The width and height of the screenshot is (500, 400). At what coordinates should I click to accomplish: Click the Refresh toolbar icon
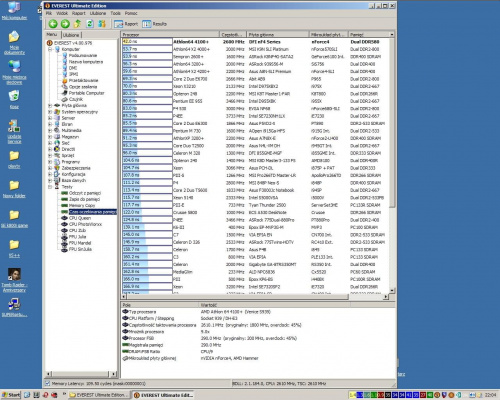pyautogui.click(x=90, y=24)
